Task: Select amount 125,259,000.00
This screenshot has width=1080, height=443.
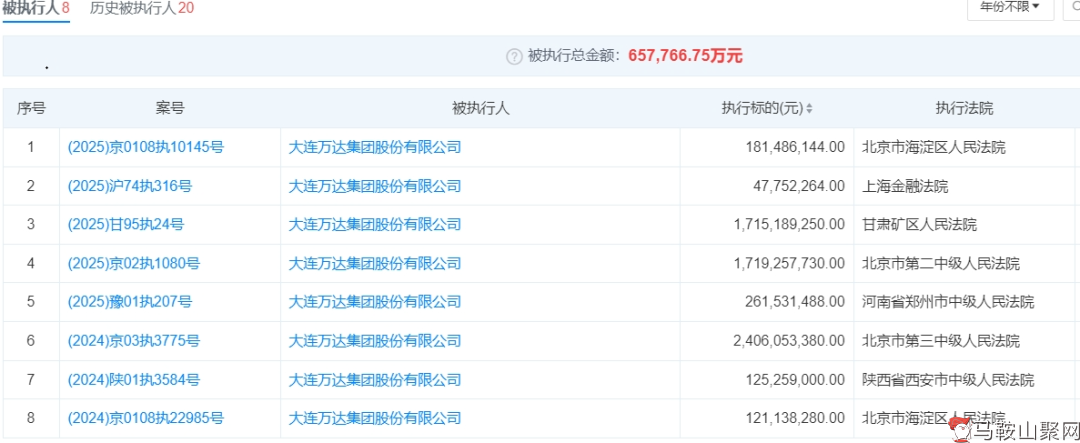Action: pos(795,380)
